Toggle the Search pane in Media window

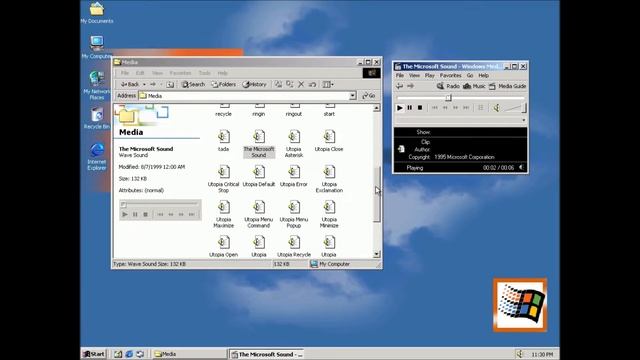[x=193, y=84]
